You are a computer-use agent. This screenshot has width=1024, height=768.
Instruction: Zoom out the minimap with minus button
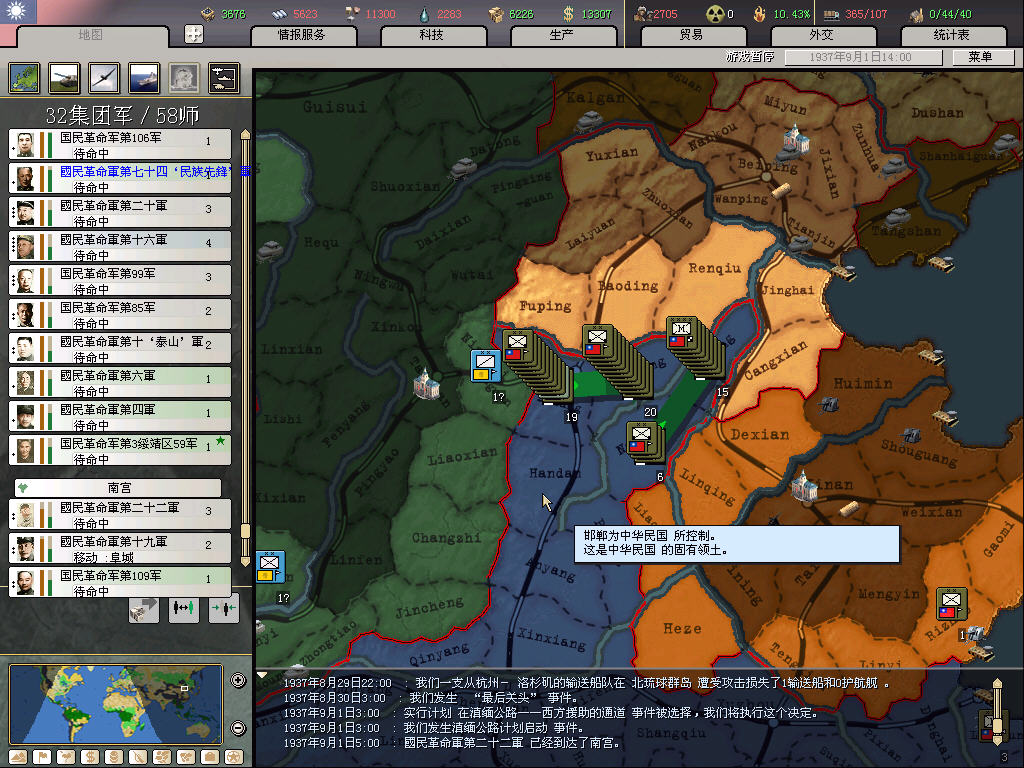238,728
